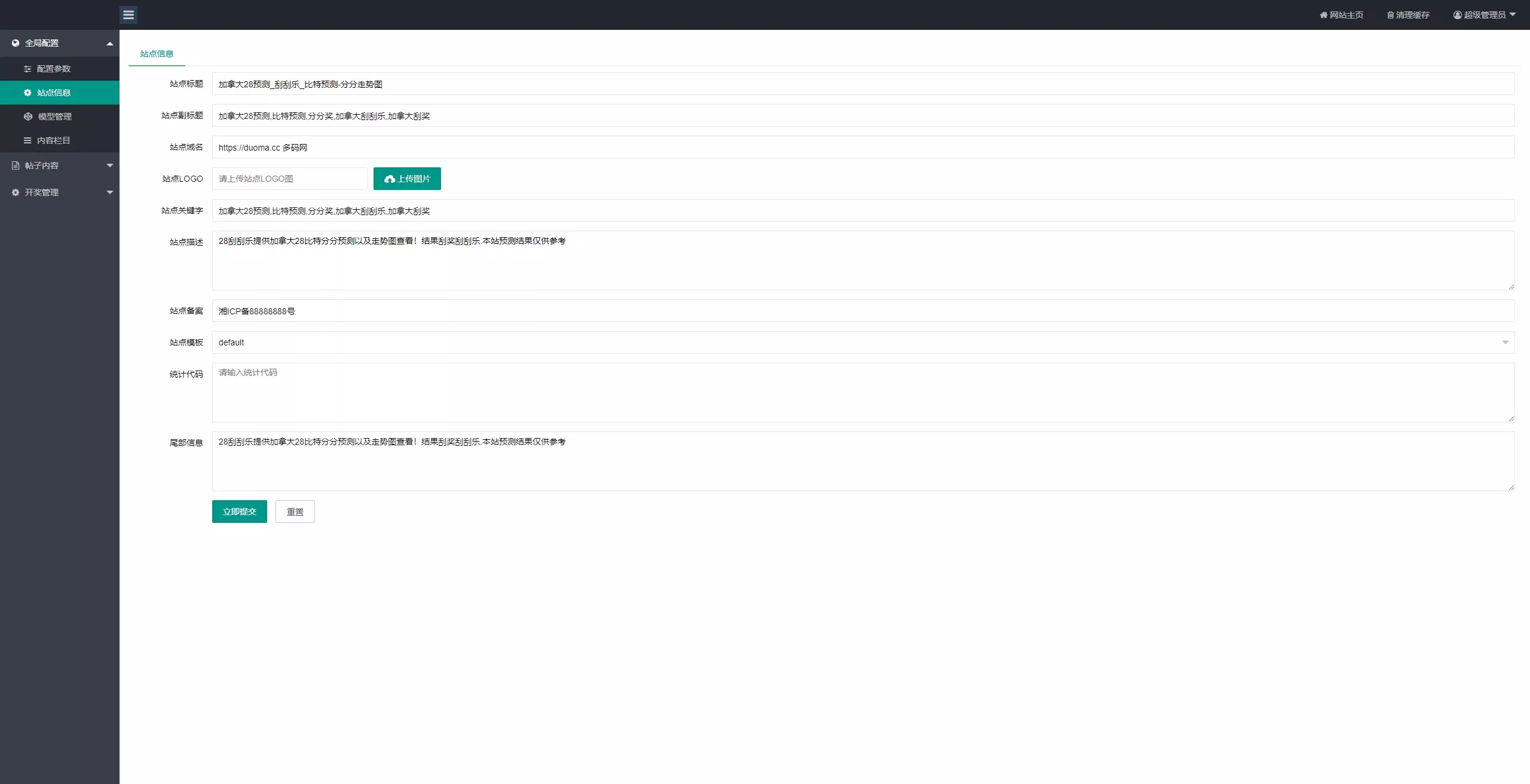1530x784 pixels.
Task: Open 站点信息 in the sidebar
Action: coord(54,93)
